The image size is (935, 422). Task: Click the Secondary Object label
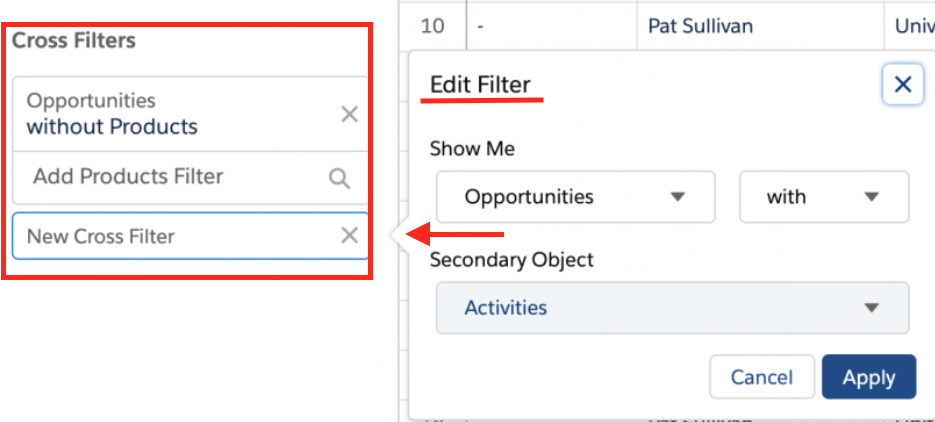tap(512, 260)
